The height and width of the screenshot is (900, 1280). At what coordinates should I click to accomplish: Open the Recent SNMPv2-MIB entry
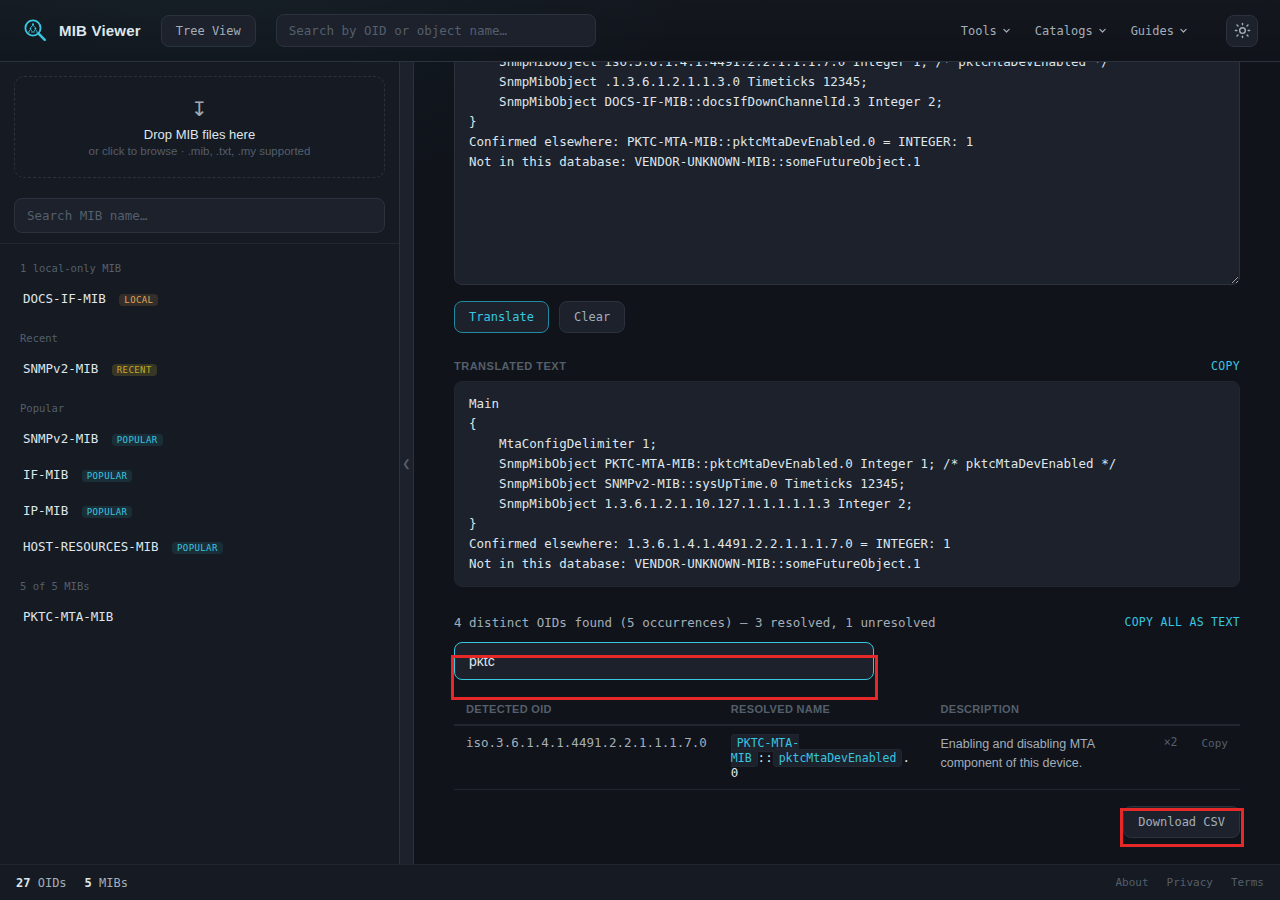199,369
